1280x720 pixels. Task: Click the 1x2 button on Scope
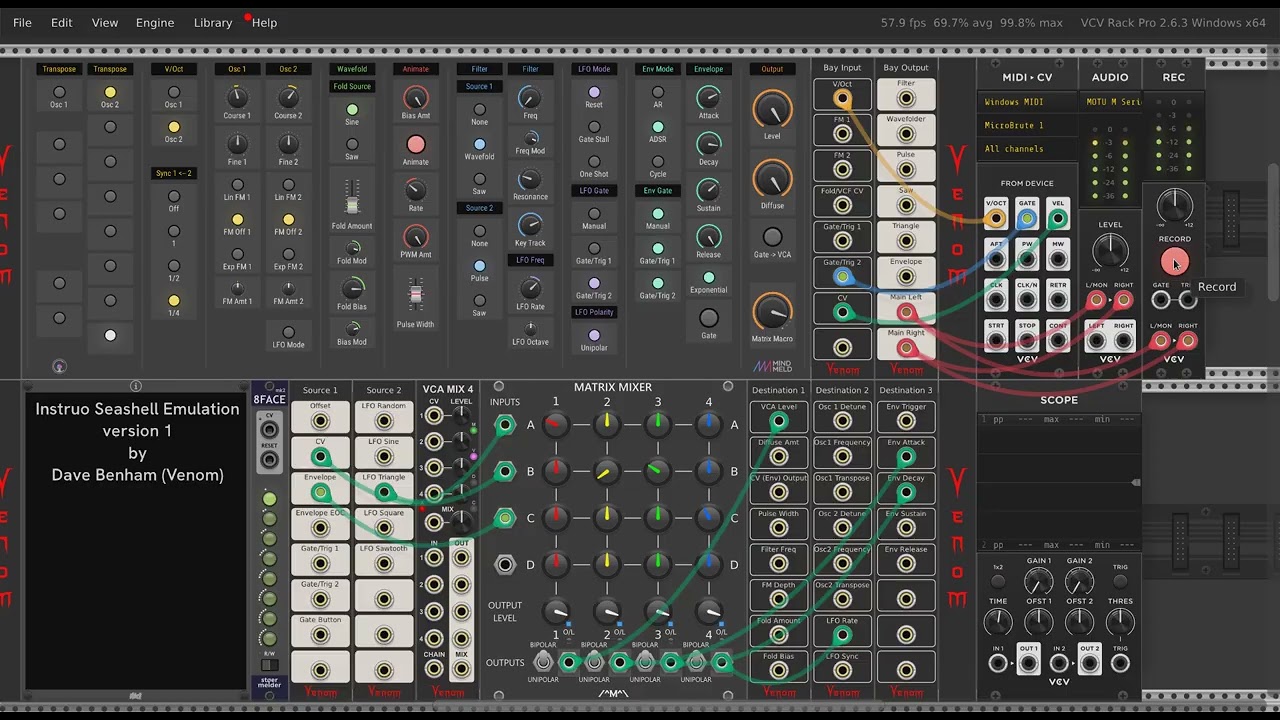point(998,581)
